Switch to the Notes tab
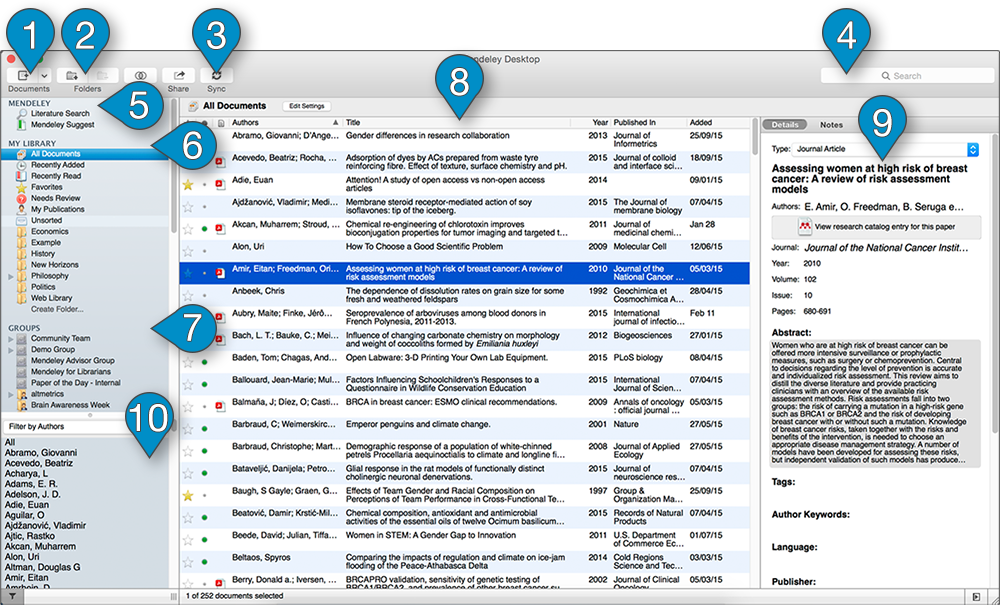 pyautogui.click(x=831, y=125)
